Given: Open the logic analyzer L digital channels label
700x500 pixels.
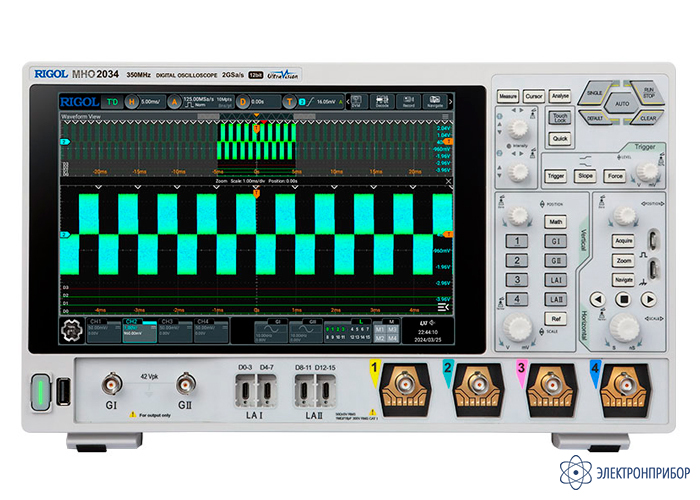Looking at the screenshot, I should point(348,332).
